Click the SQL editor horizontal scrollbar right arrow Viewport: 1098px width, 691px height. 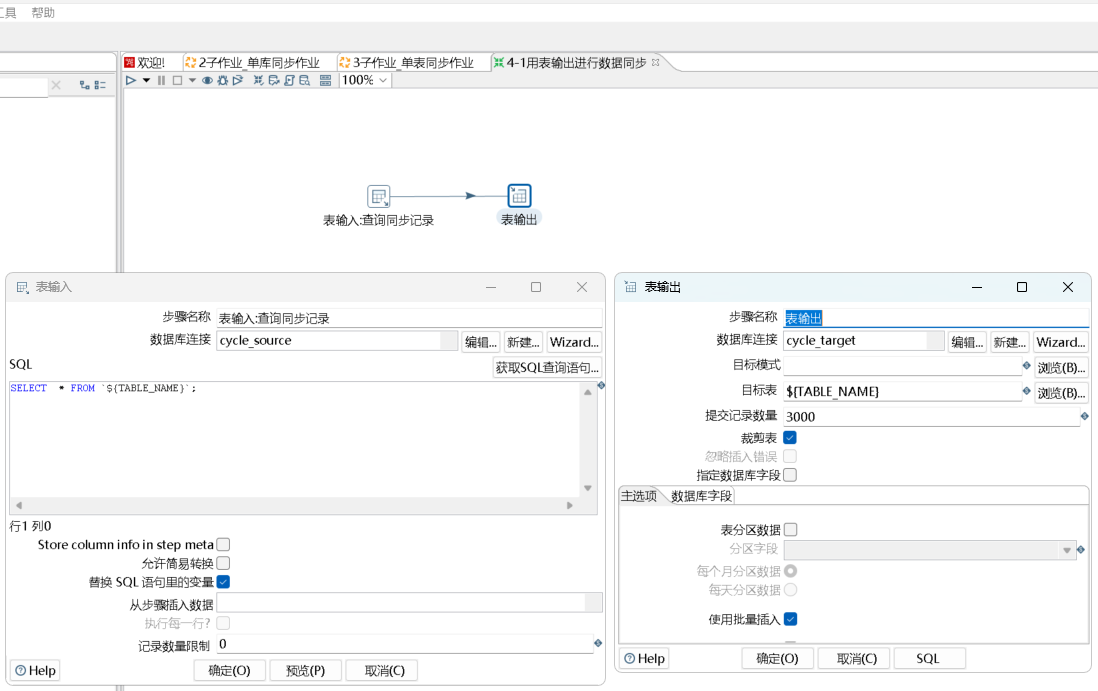click(x=569, y=505)
